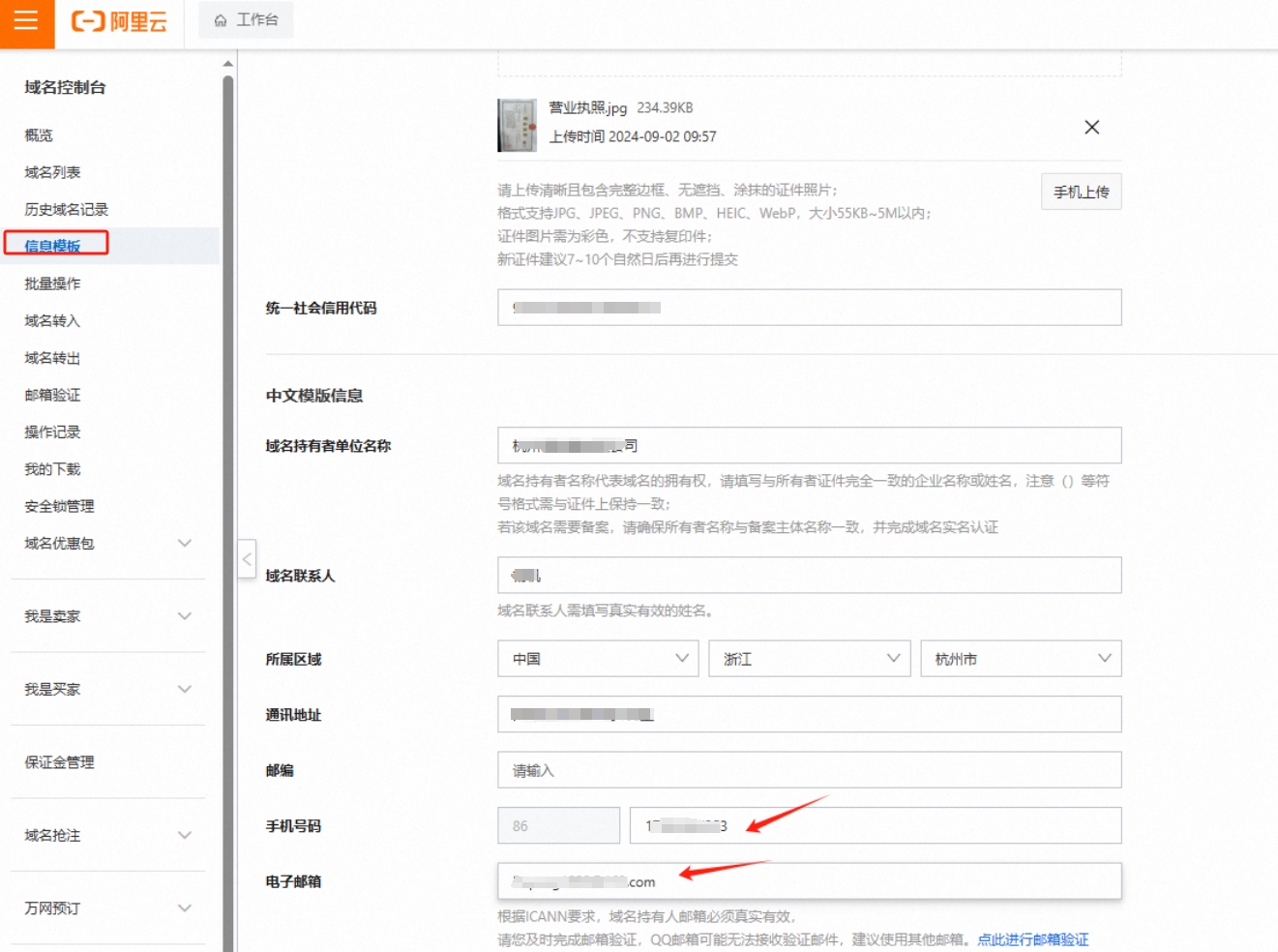Click the 手机上传 button

point(1081,192)
